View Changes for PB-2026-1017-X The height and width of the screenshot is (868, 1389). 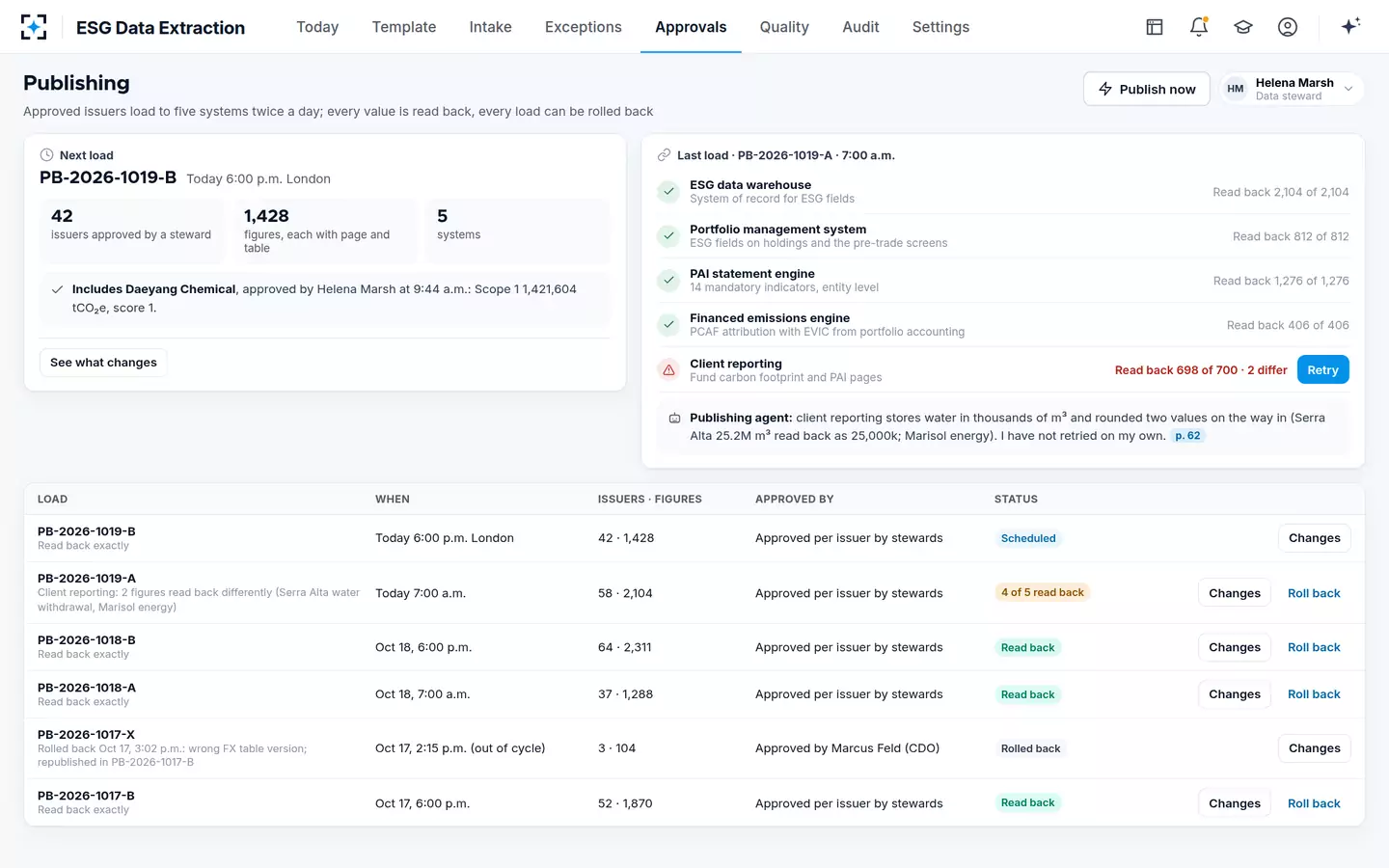pyautogui.click(x=1314, y=748)
